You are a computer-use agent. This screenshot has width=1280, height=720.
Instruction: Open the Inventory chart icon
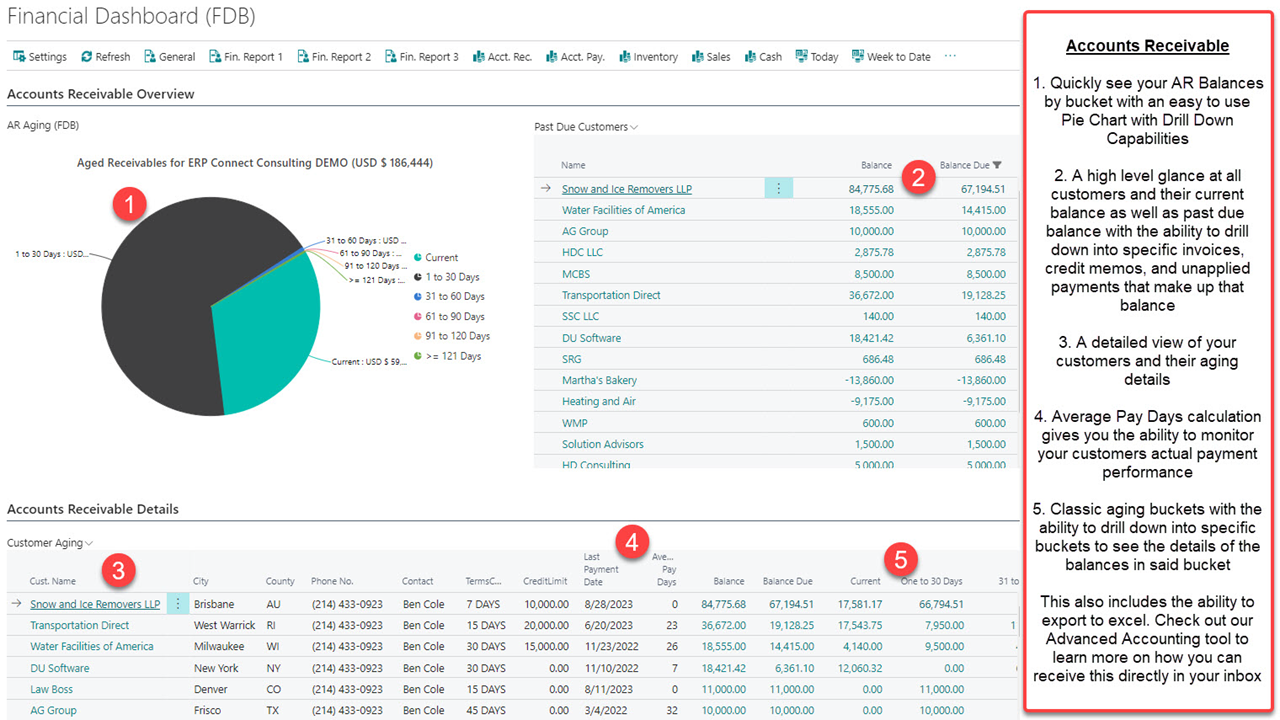(625, 57)
